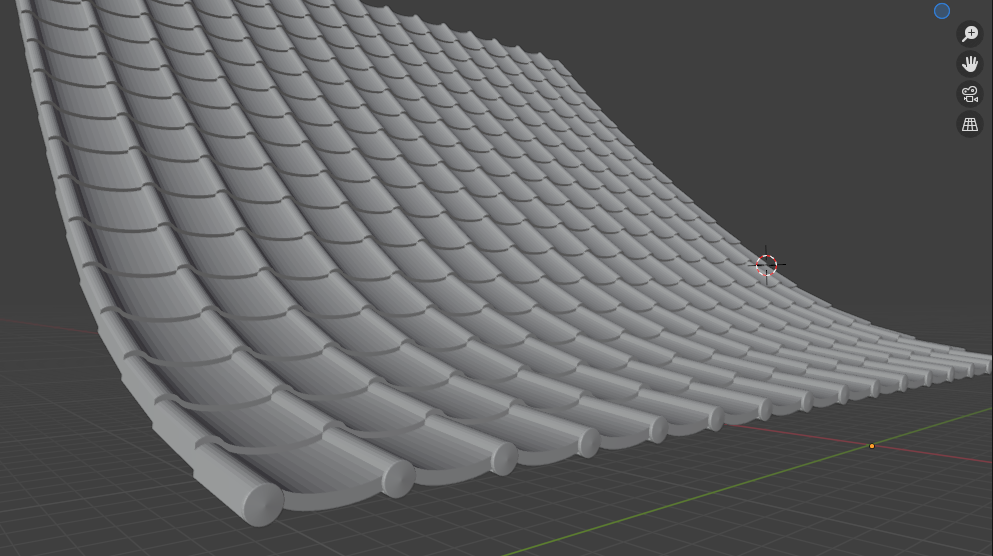
Task: Select the front-most round tile end cap
Action: point(263,504)
